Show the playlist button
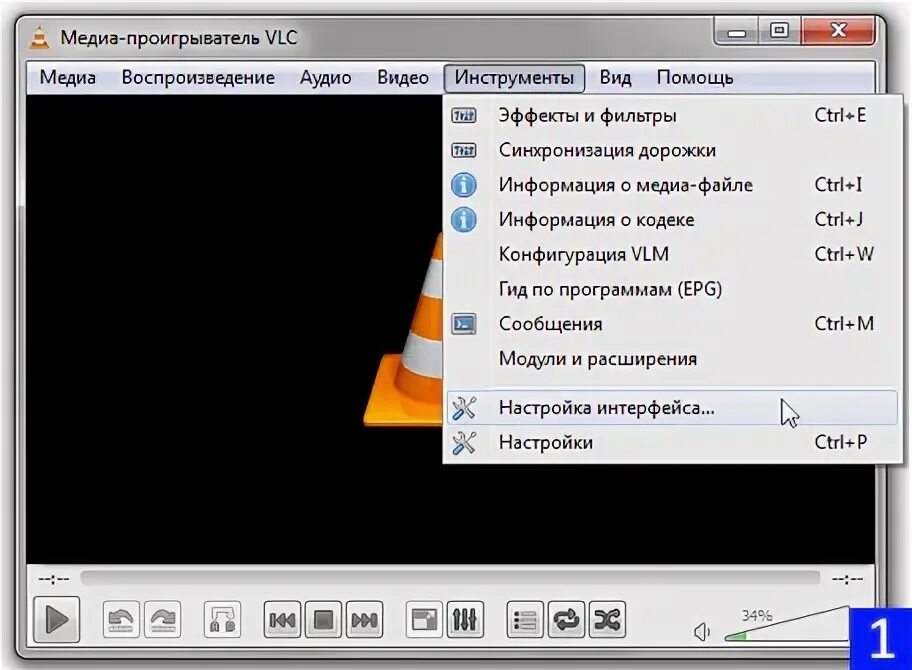 (x=525, y=620)
